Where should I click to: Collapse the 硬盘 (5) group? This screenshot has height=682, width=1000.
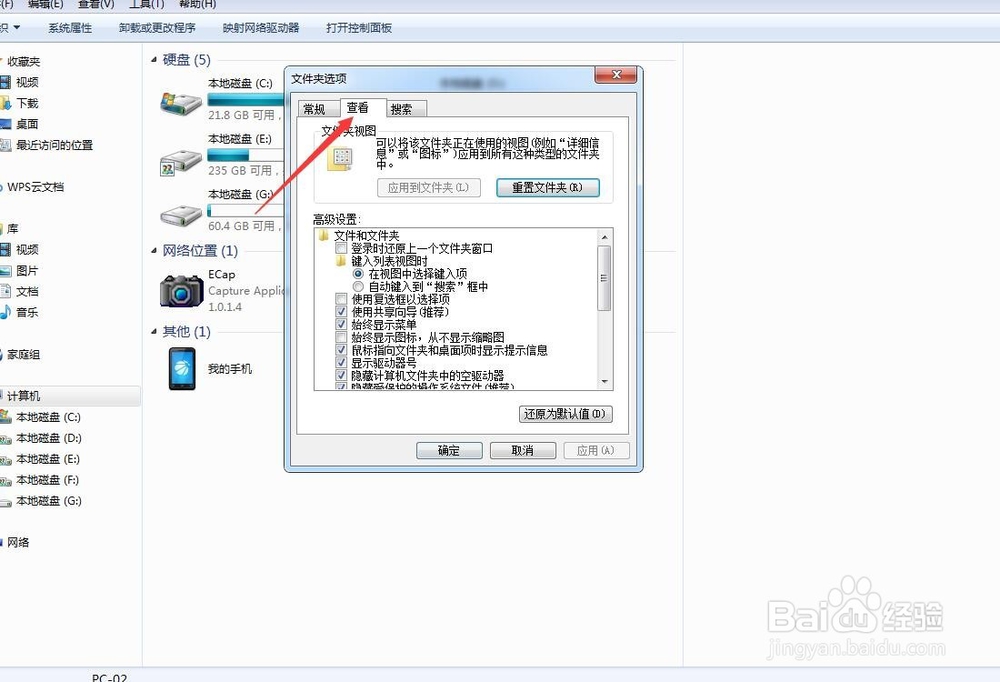(x=154, y=59)
